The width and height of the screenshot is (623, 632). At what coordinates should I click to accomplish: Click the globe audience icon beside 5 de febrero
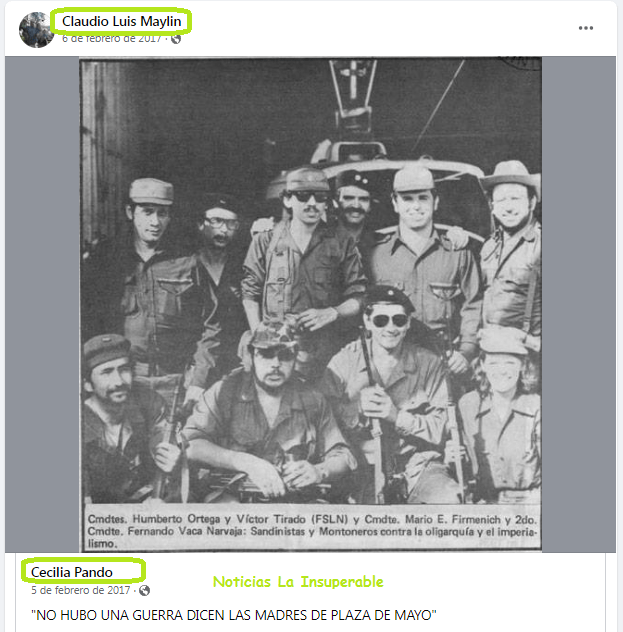tap(144, 590)
